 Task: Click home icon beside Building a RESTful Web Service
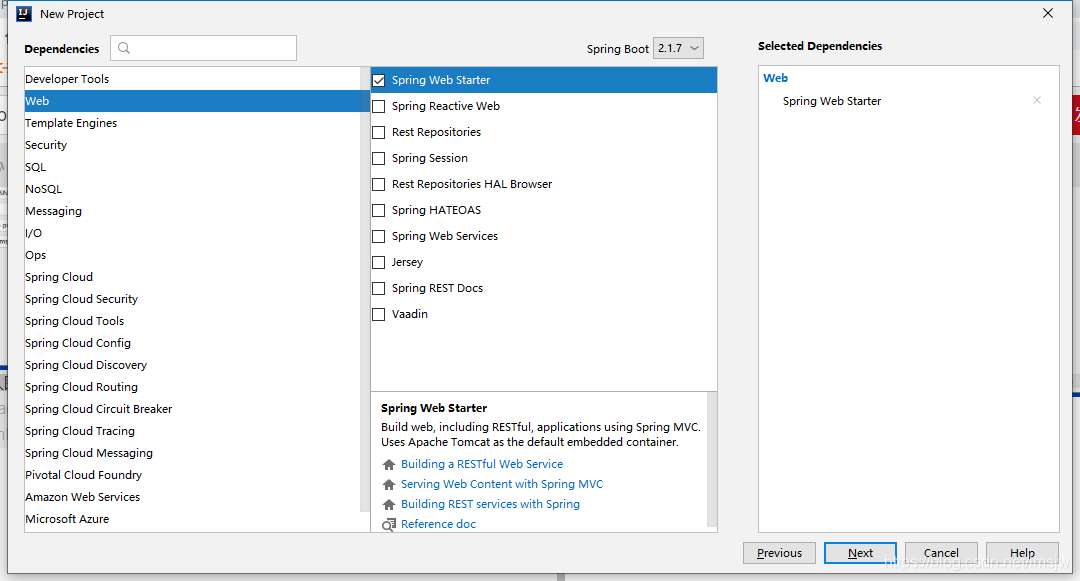pos(389,465)
